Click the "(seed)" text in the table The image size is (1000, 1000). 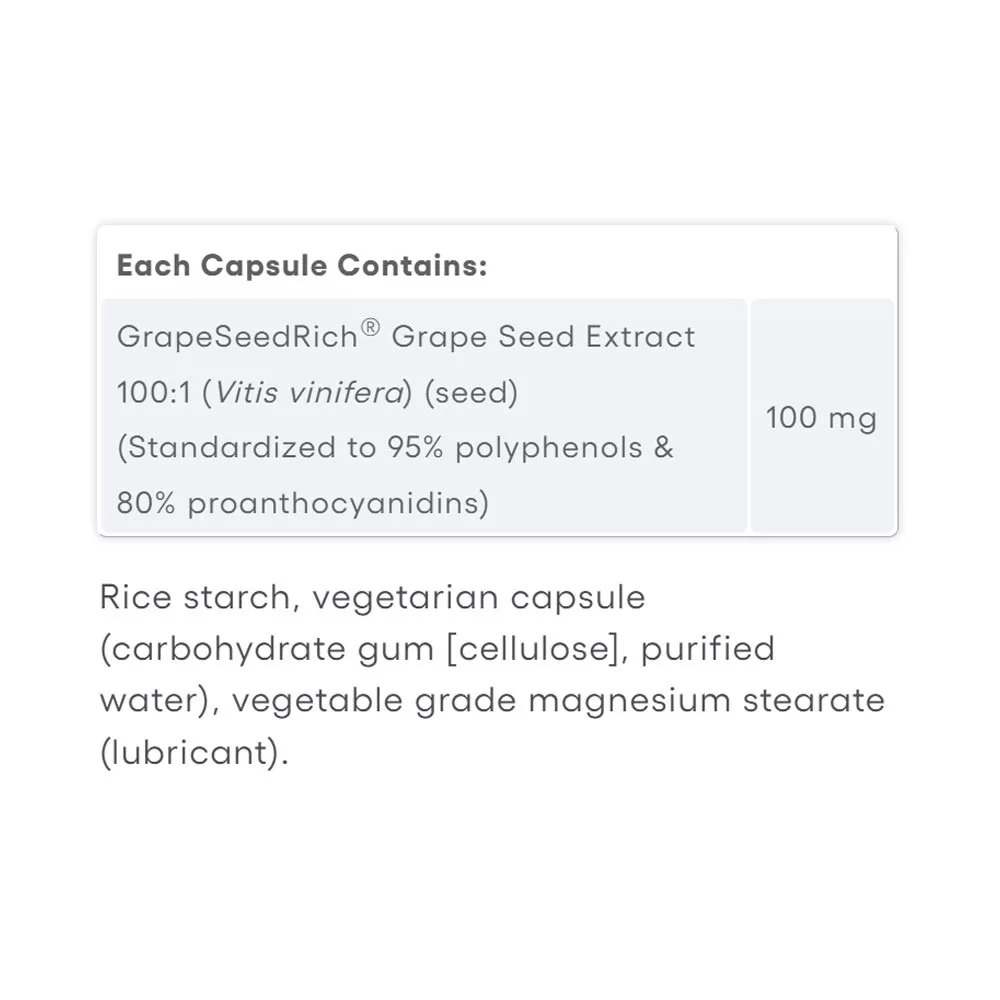click(471, 393)
